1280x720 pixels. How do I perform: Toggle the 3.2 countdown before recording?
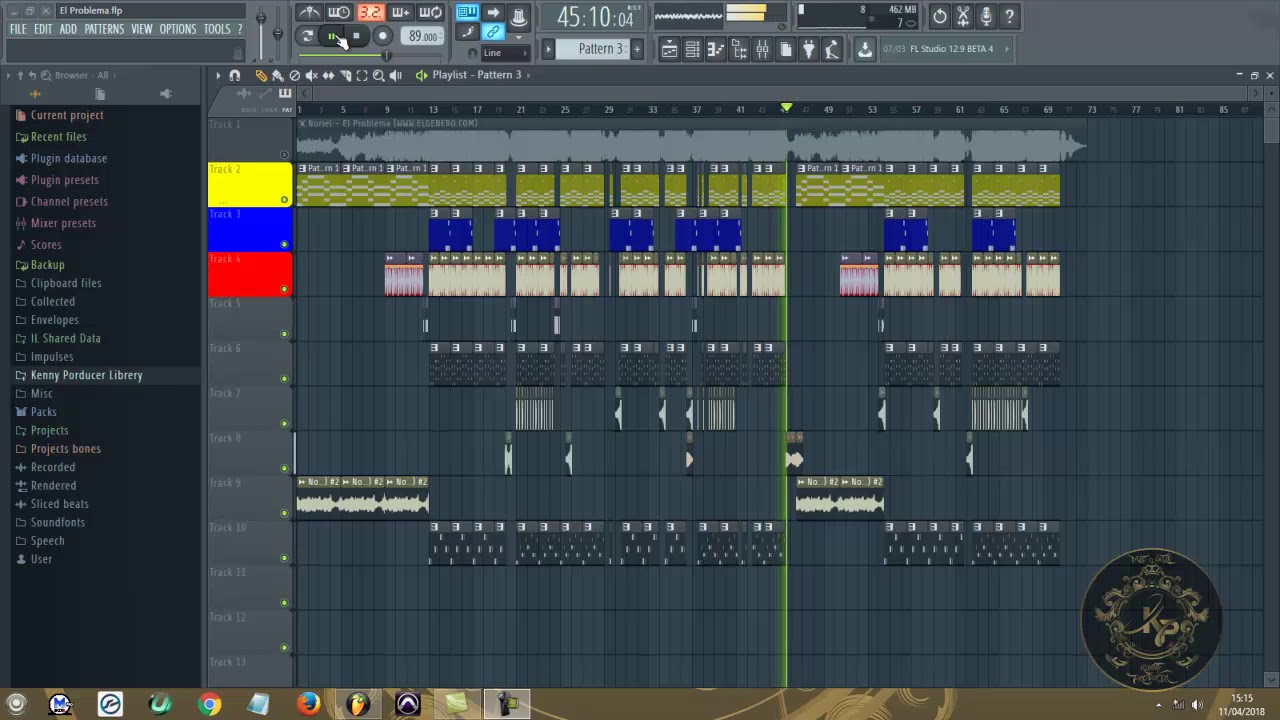point(370,13)
